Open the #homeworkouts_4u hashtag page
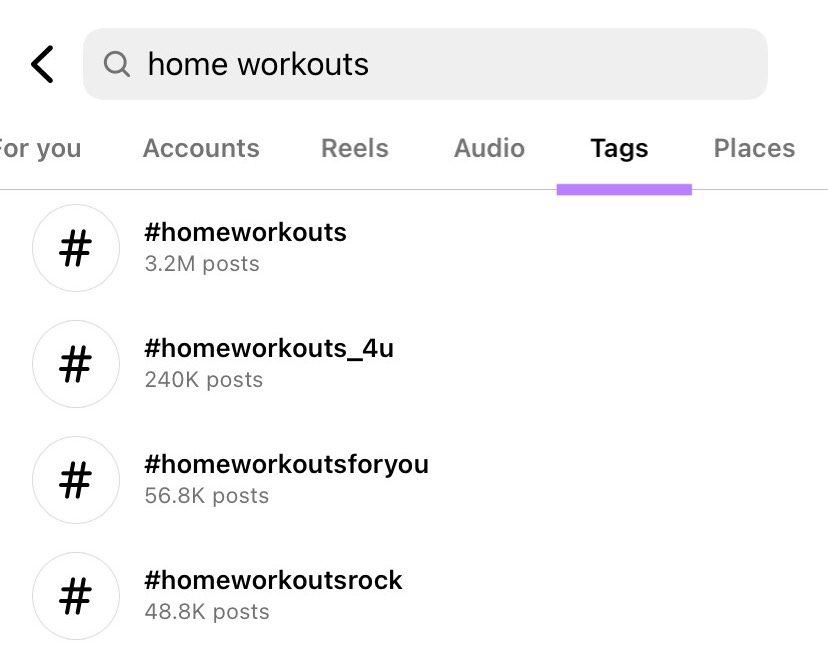Viewport: 828px width, 655px height. coord(270,348)
